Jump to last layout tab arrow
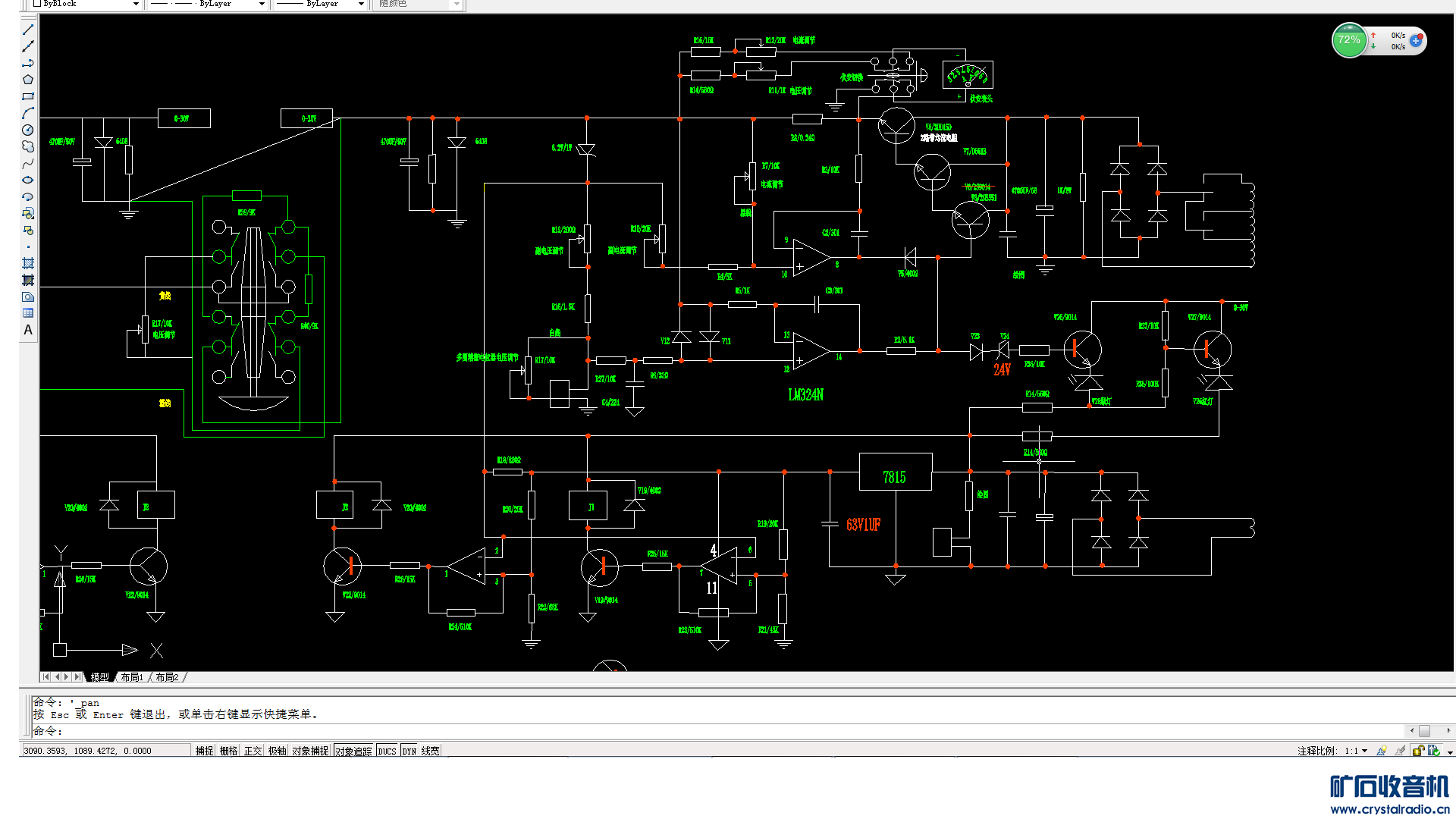 click(77, 676)
